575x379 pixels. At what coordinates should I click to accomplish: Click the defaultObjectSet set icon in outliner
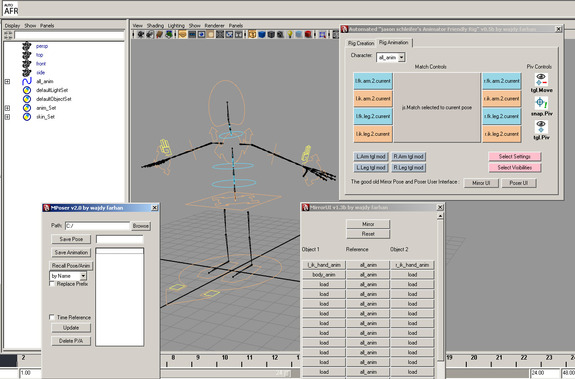coord(27,99)
